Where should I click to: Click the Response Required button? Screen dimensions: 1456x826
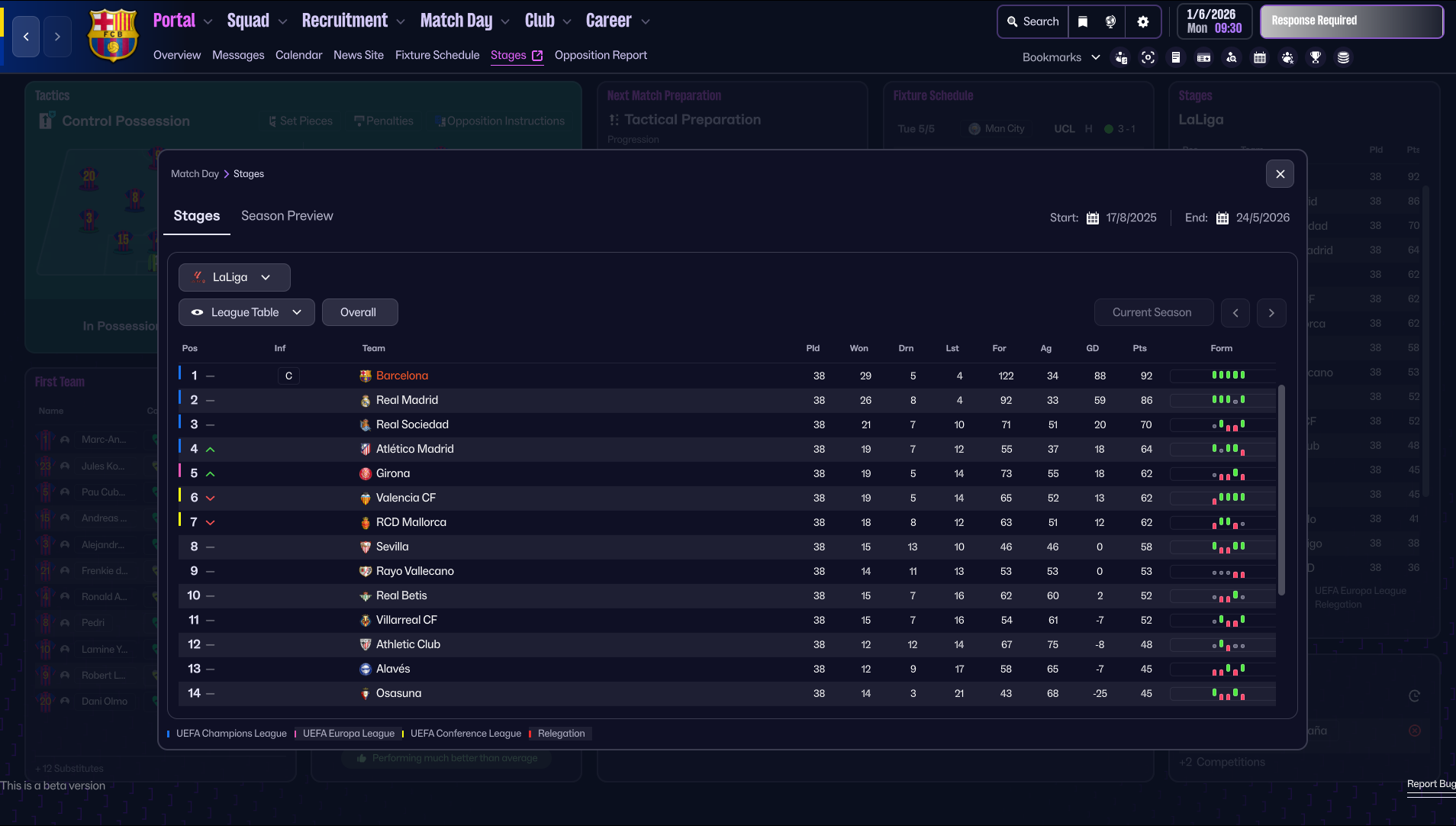pyautogui.click(x=1351, y=21)
